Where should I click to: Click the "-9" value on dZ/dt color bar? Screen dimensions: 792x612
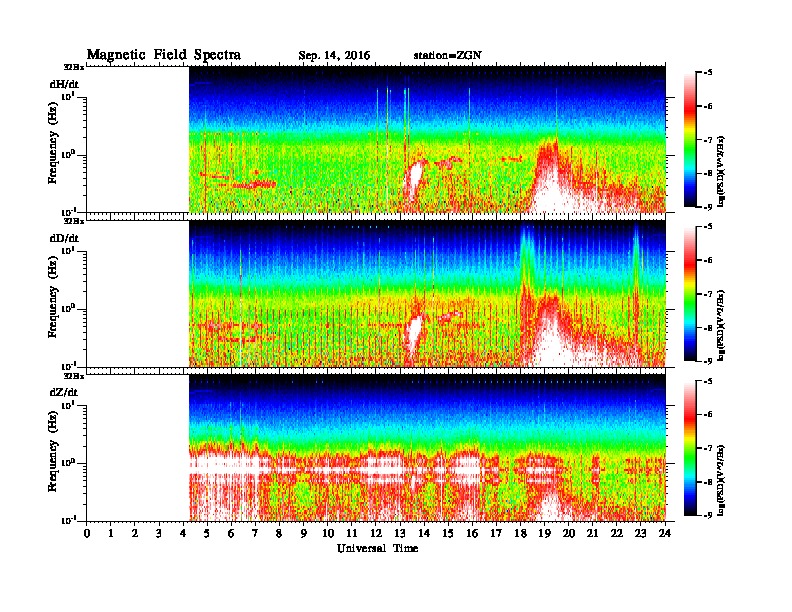click(x=707, y=515)
